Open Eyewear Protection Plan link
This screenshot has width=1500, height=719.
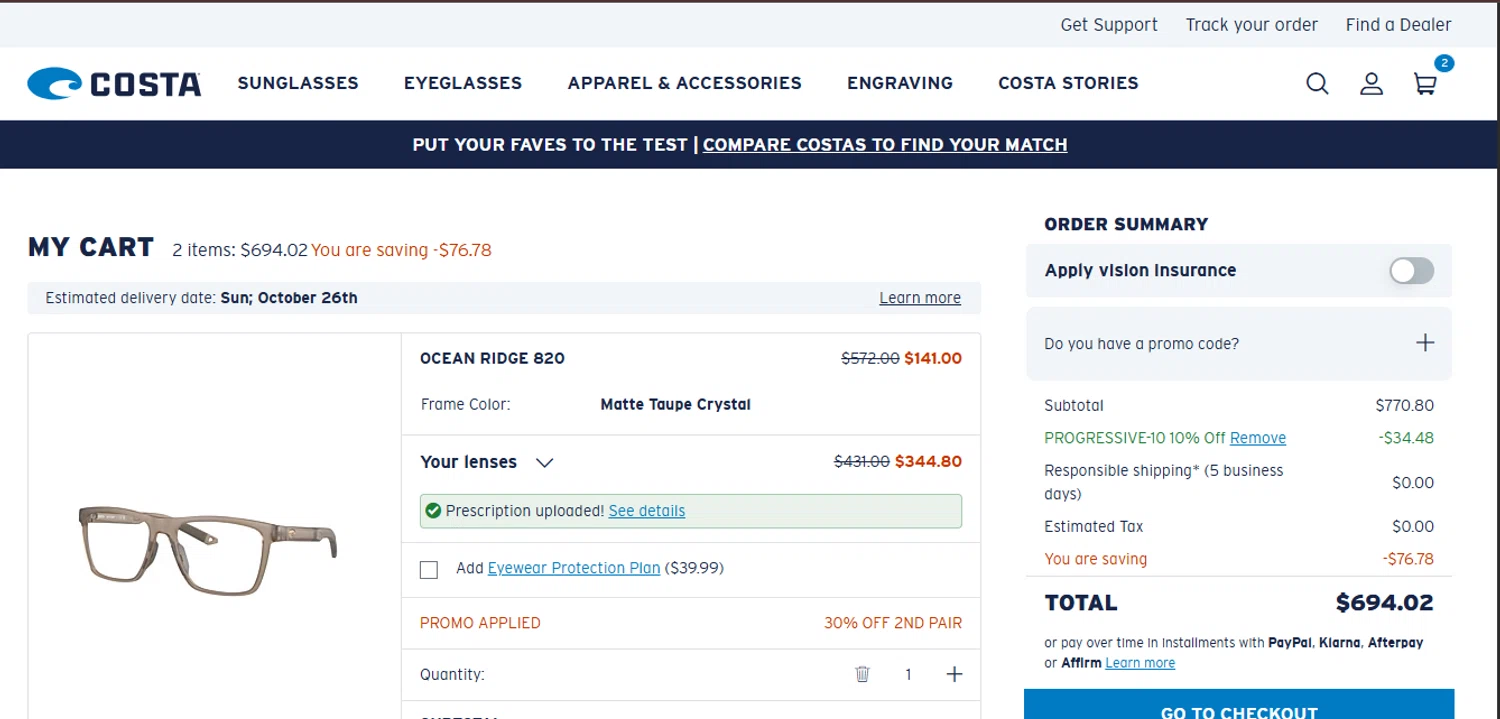574,568
